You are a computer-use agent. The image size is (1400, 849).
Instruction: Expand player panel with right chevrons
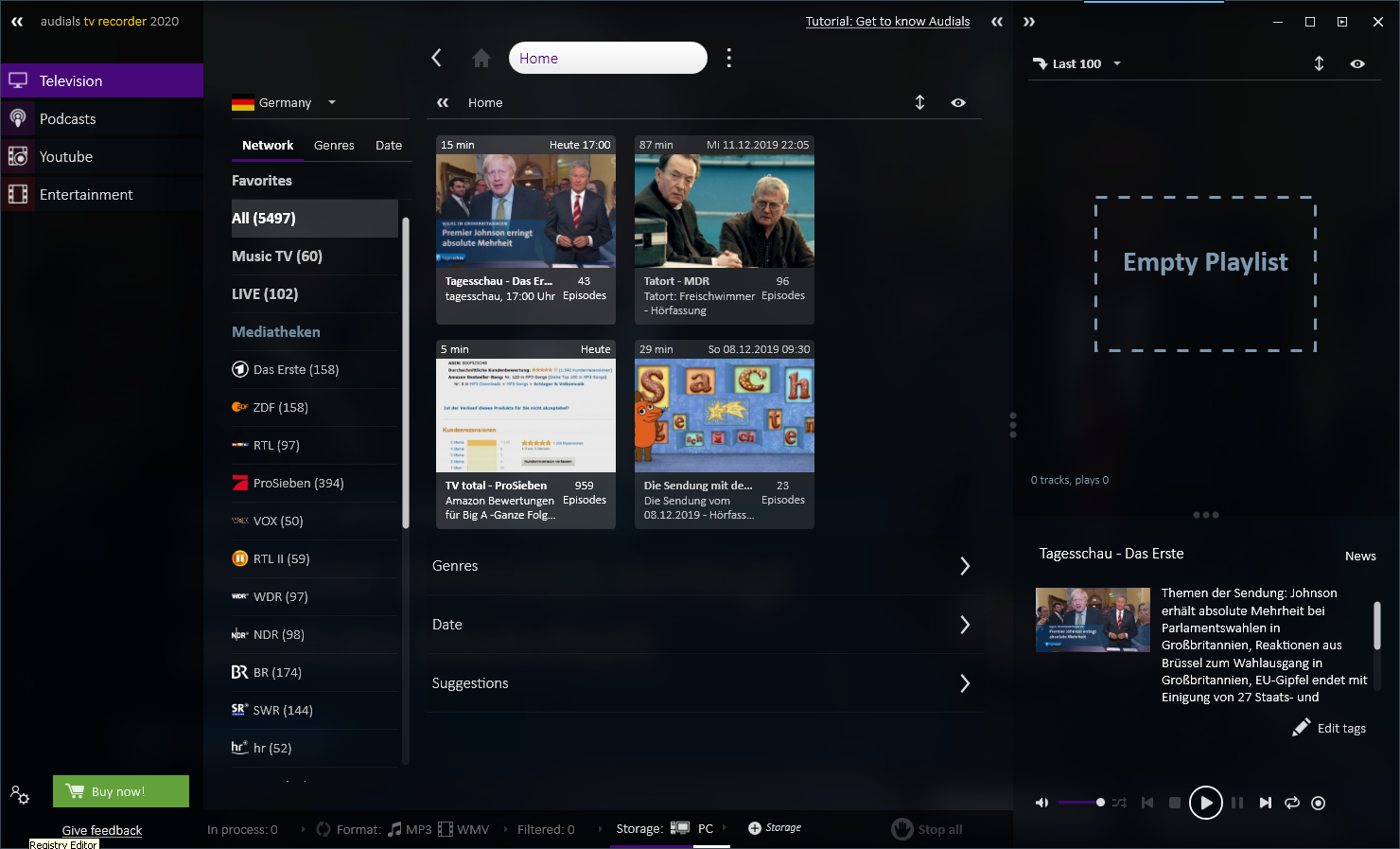point(1029,21)
